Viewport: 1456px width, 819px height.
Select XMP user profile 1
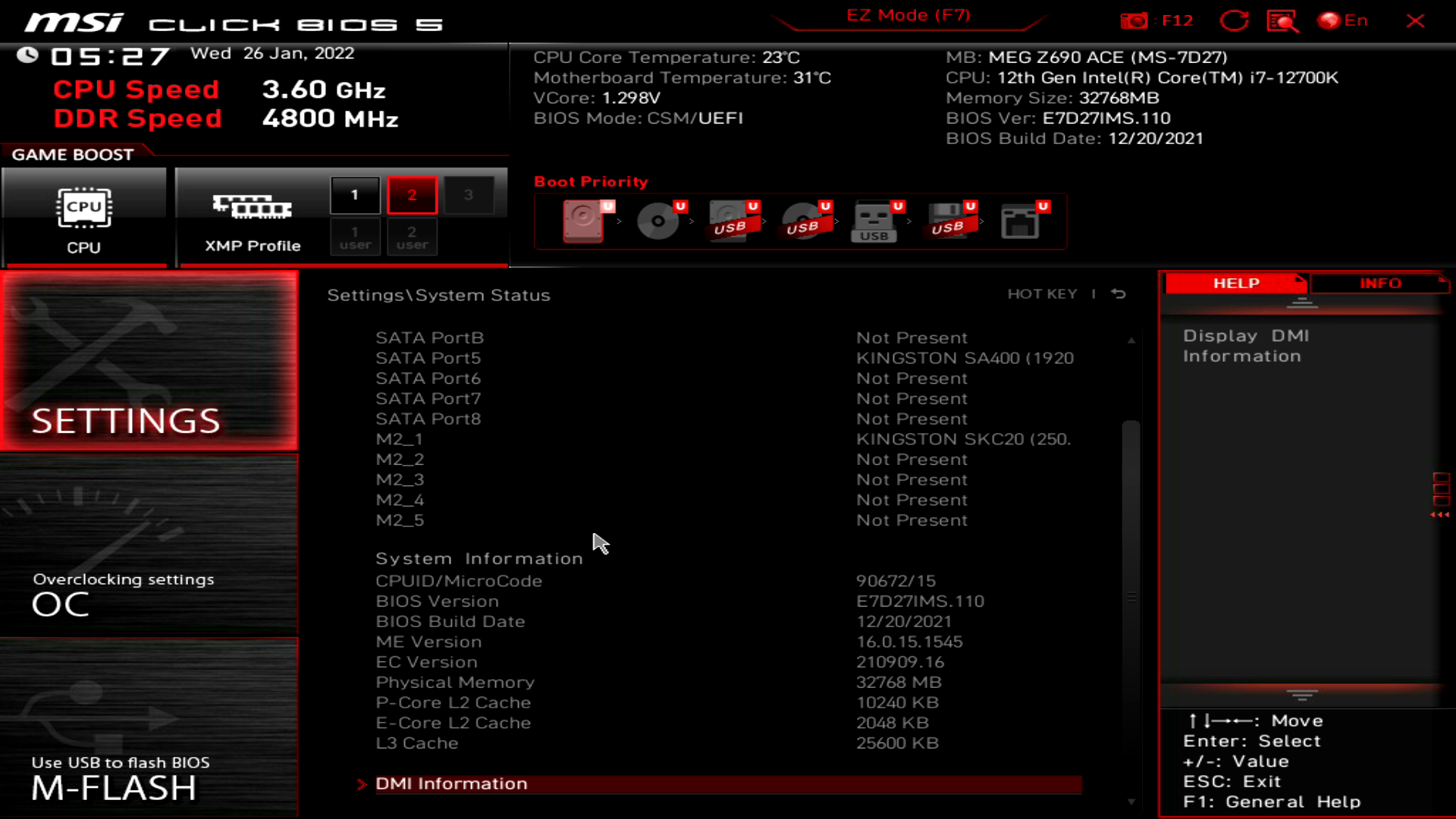(355, 237)
